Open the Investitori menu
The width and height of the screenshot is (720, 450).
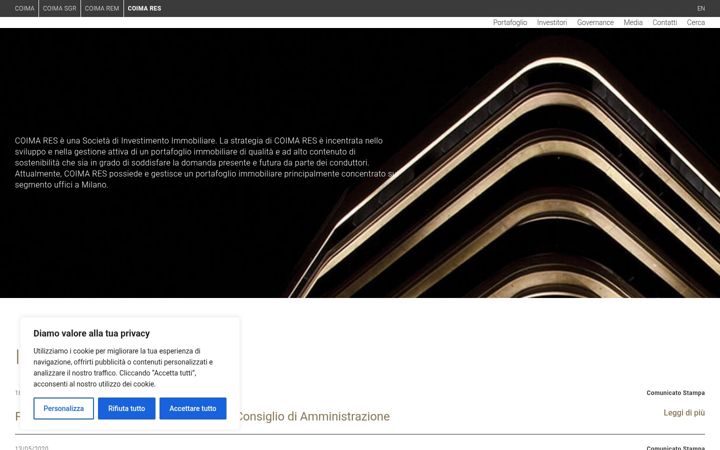pyautogui.click(x=552, y=22)
